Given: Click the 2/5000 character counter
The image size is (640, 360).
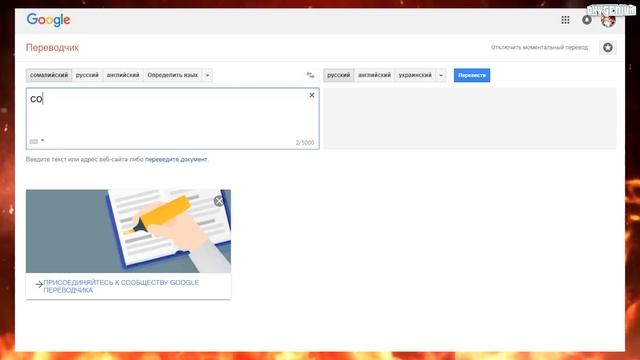Looking at the screenshot, I should coord(305,142).
